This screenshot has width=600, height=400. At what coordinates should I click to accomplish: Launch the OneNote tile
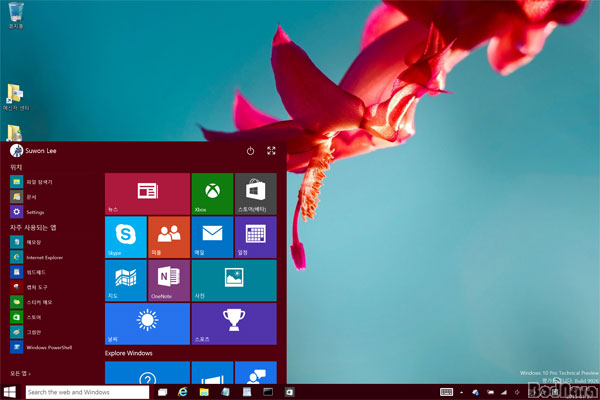[x=169, y=281]
